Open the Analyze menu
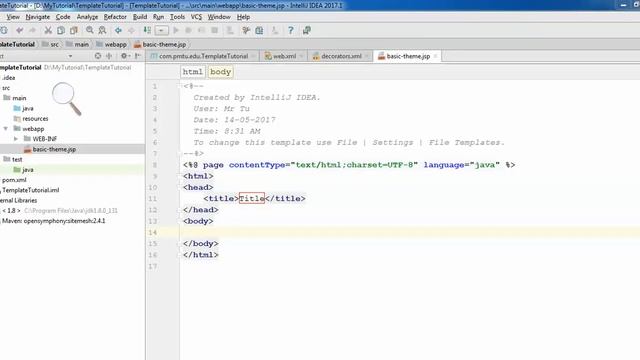The image size is (640, 360). point(87,17)
